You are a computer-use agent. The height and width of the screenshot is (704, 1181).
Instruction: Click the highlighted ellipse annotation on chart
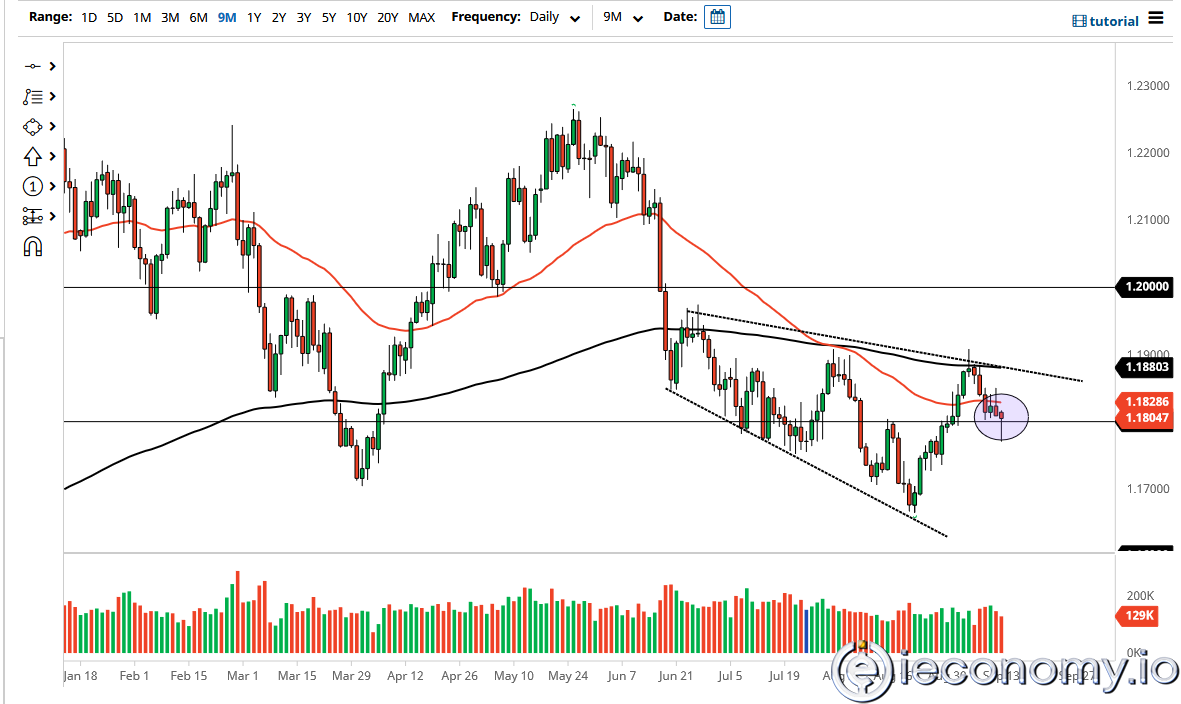(x=1001, y=417)
